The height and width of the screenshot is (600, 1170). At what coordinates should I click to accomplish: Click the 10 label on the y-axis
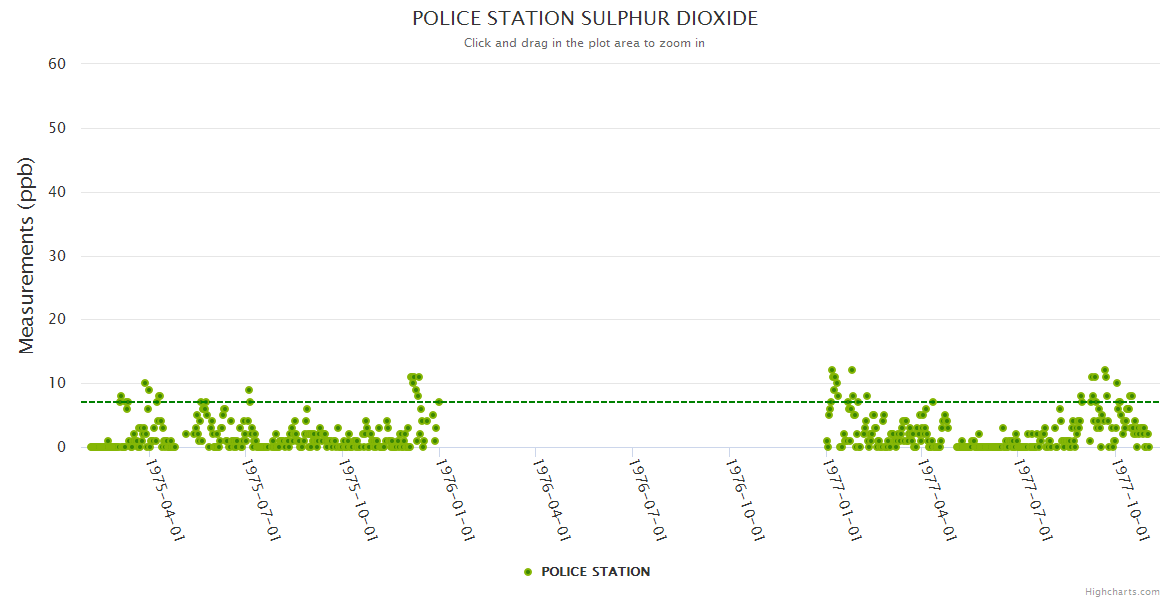pos(57,383)
